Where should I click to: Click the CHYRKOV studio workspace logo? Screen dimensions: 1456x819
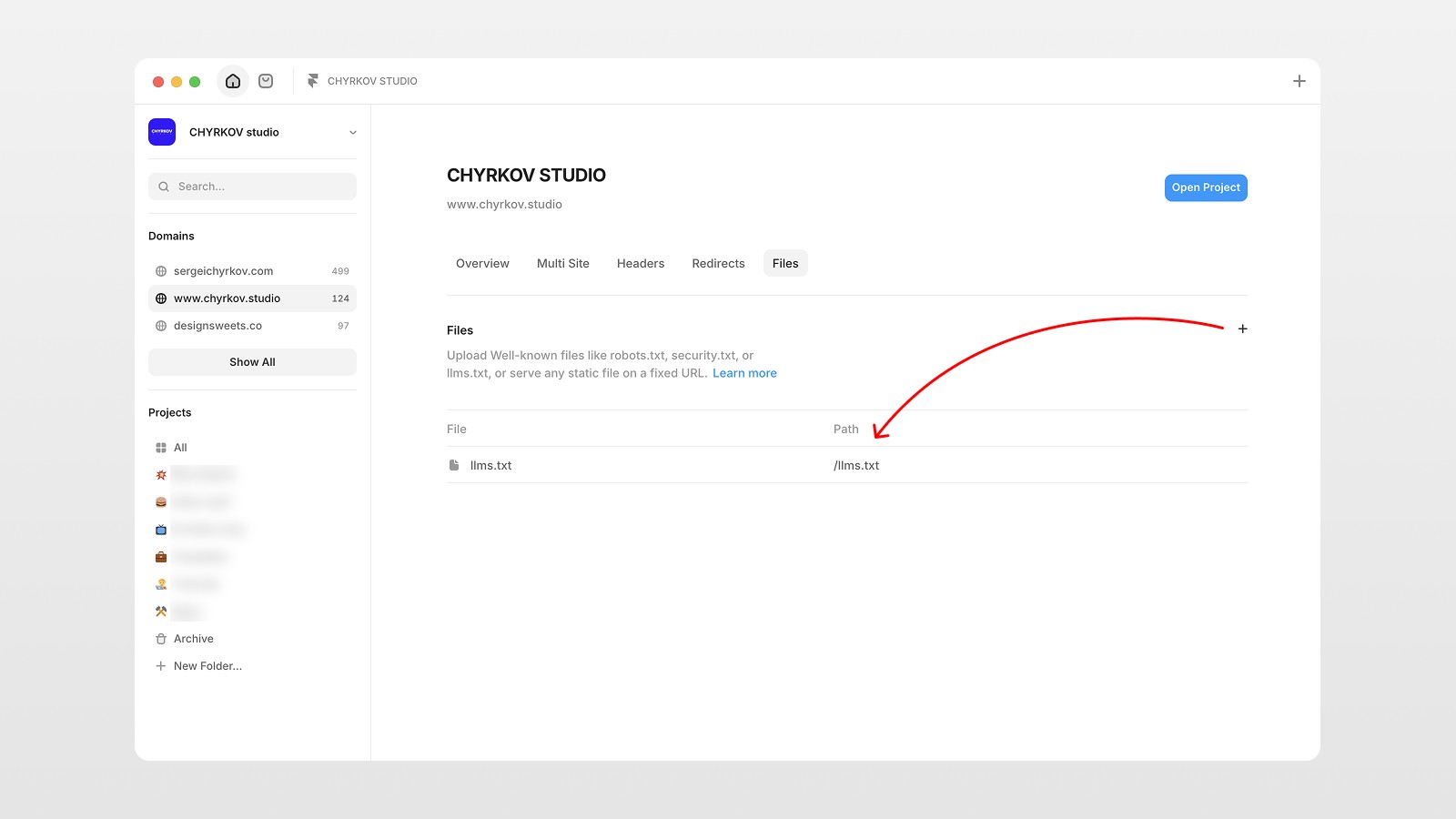pos(162,132)
